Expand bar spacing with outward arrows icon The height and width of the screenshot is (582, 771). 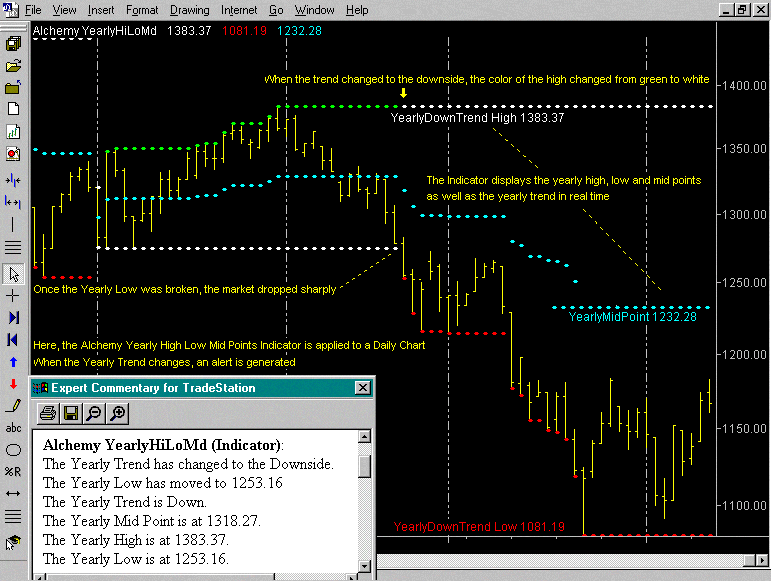click(13, 202)
